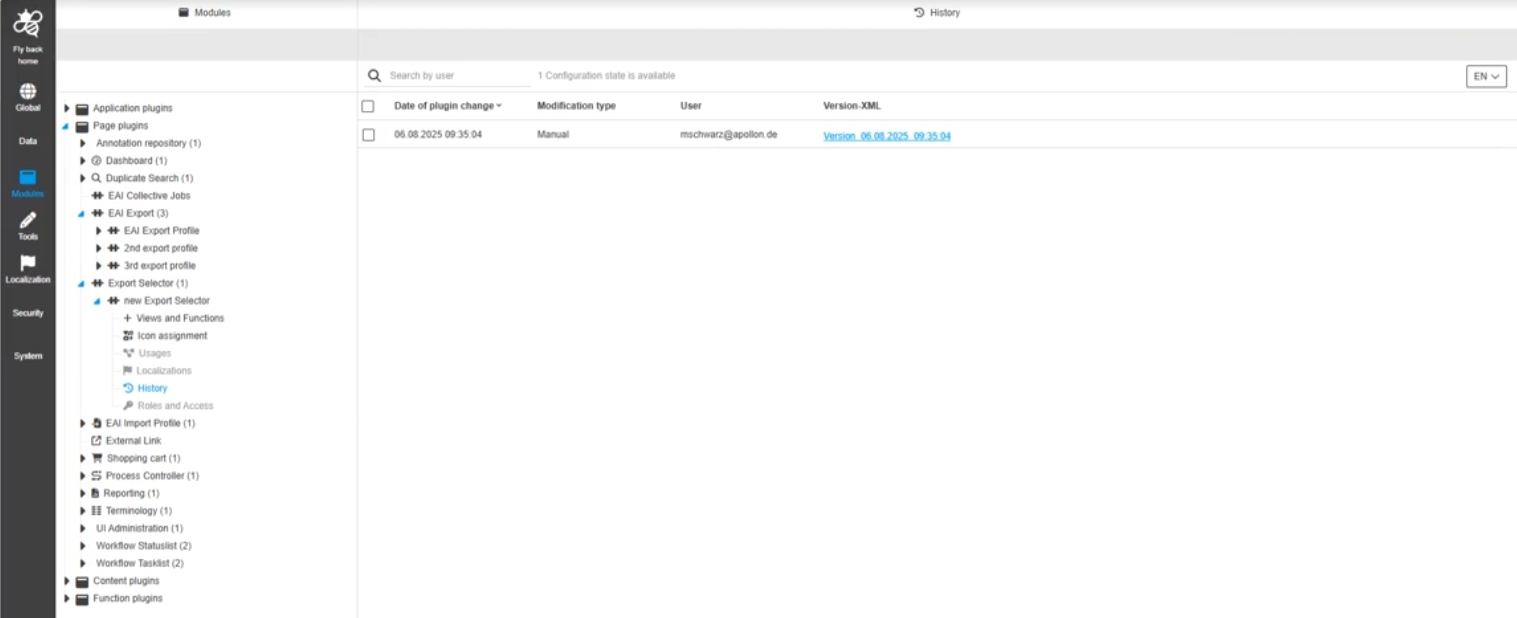Tick the select-all checkbox in table header
The height and width of the screenshot is (618, 1517).
368,106
